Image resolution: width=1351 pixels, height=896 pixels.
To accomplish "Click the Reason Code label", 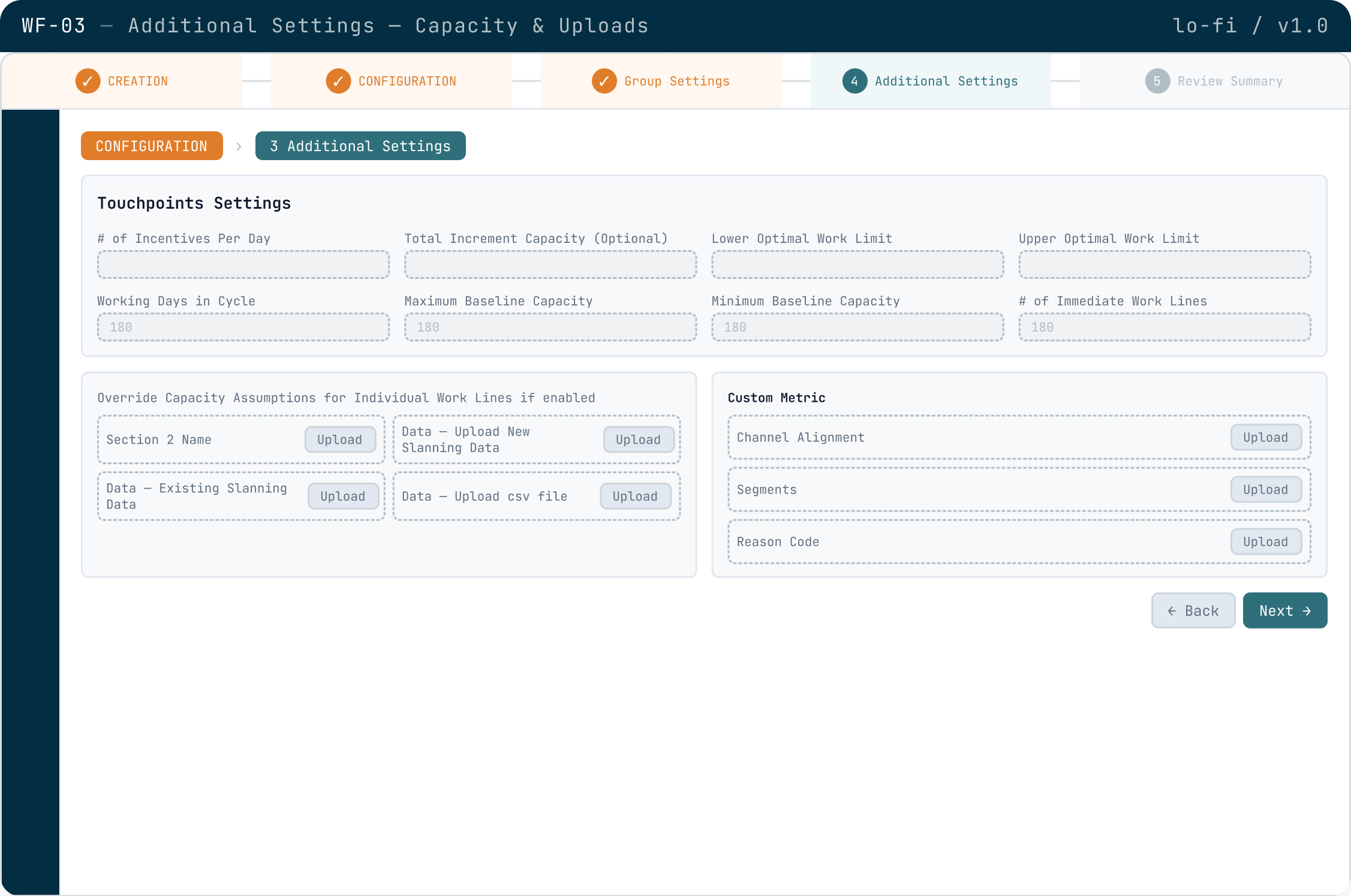I will [778, 542].
